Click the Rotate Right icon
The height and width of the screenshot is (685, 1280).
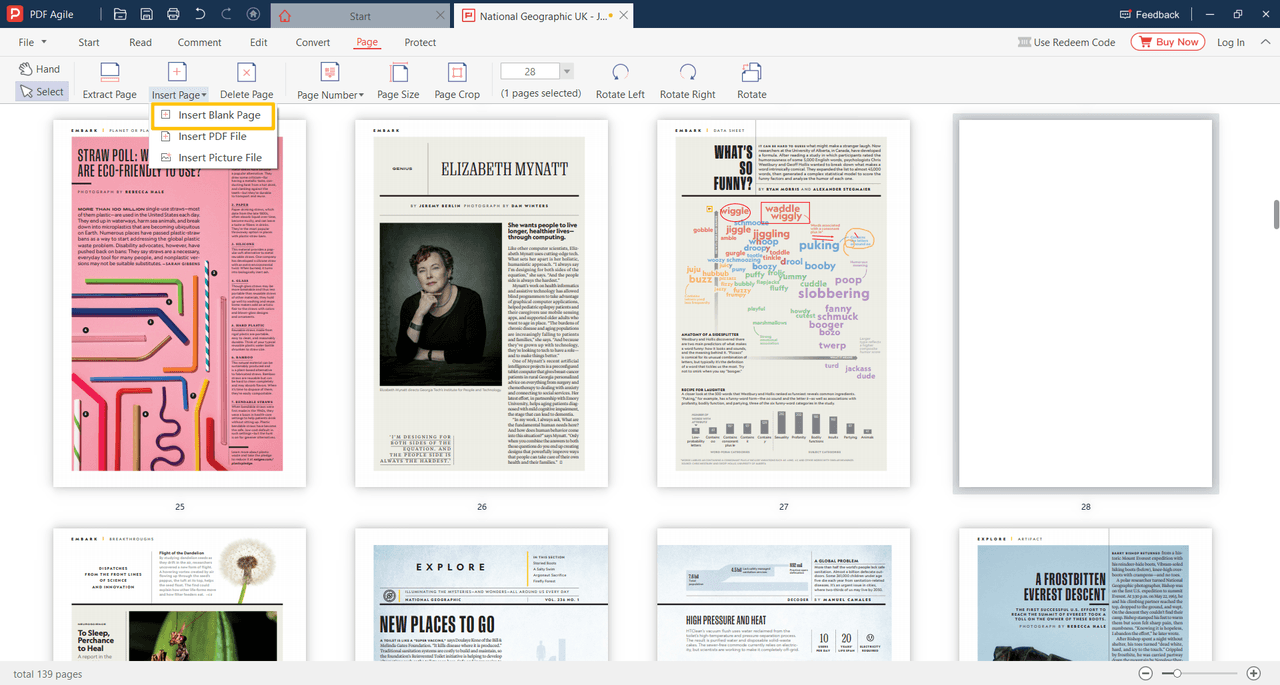pyautogui.click(x=687, y=80)
